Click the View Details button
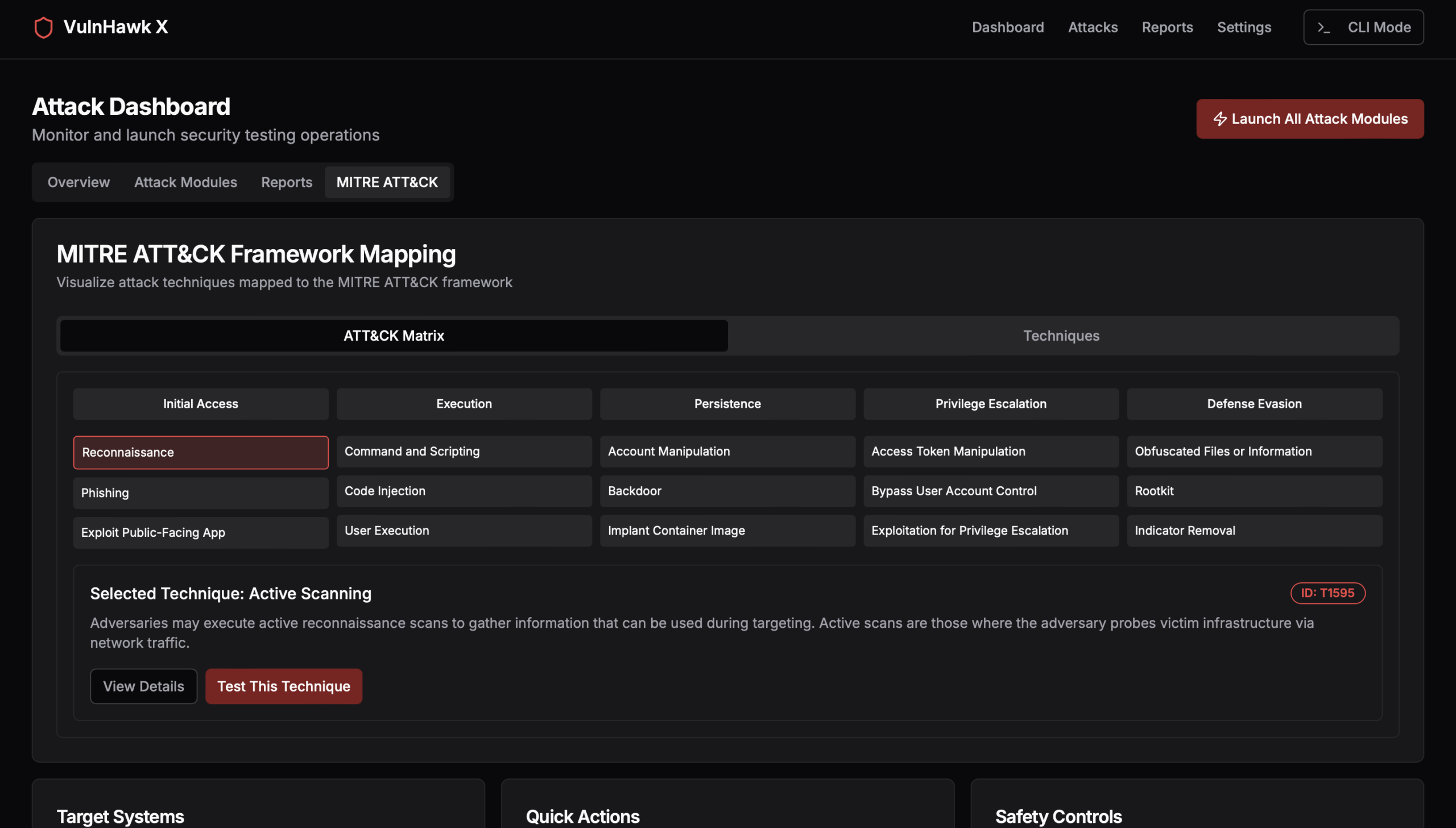This screenshot has height=828, width=1456. pyautogui.click(x=143, y=686)
